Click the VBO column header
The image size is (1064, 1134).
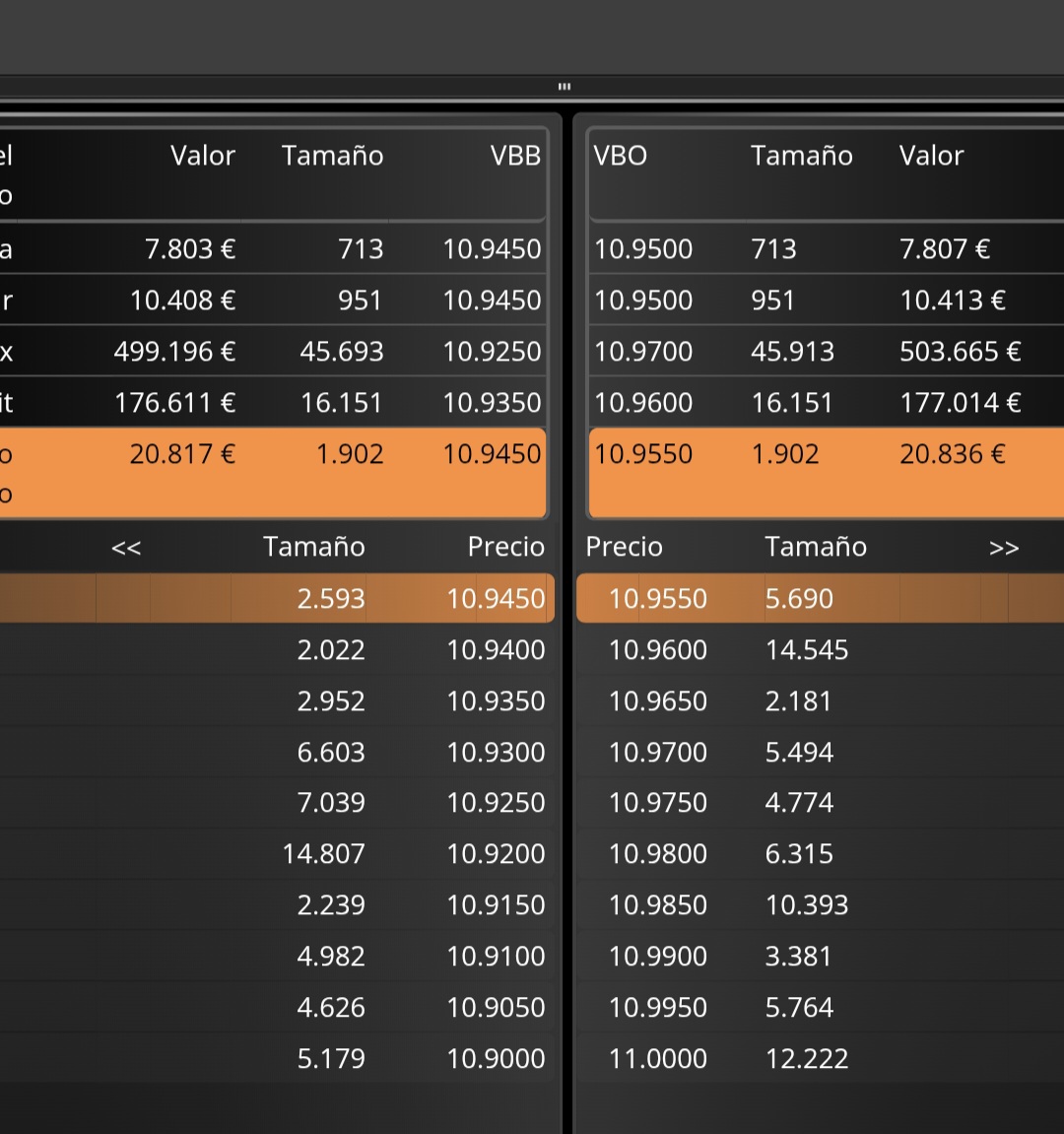click(x=620, y=156)
